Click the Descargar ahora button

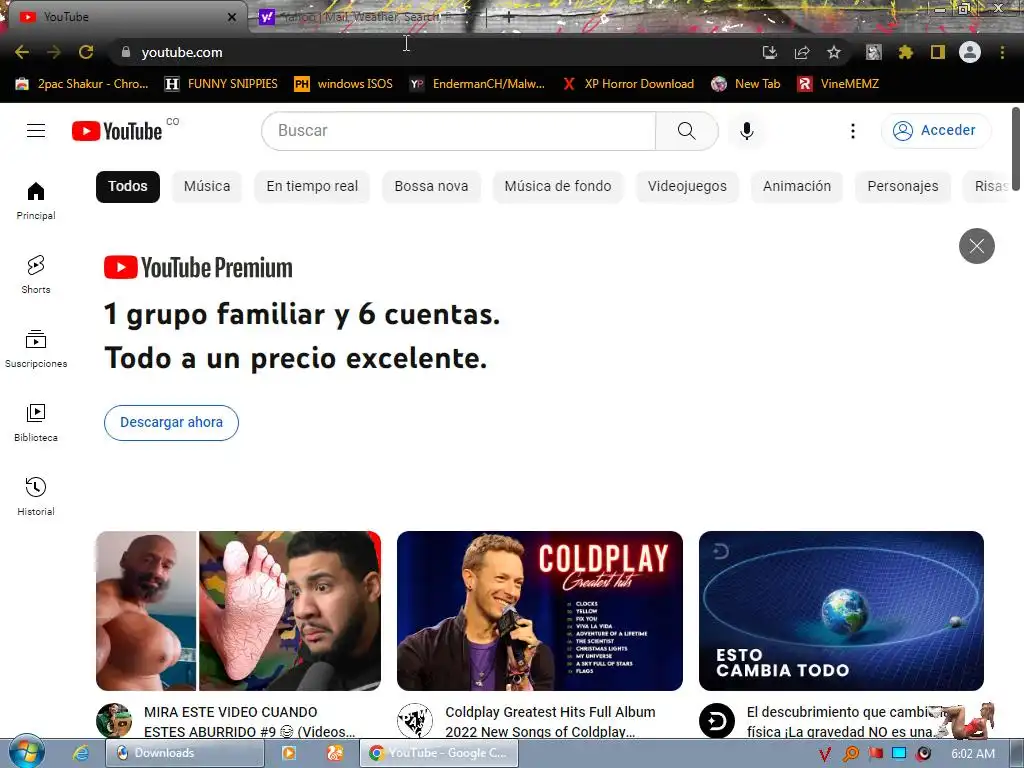click(171, 423)
